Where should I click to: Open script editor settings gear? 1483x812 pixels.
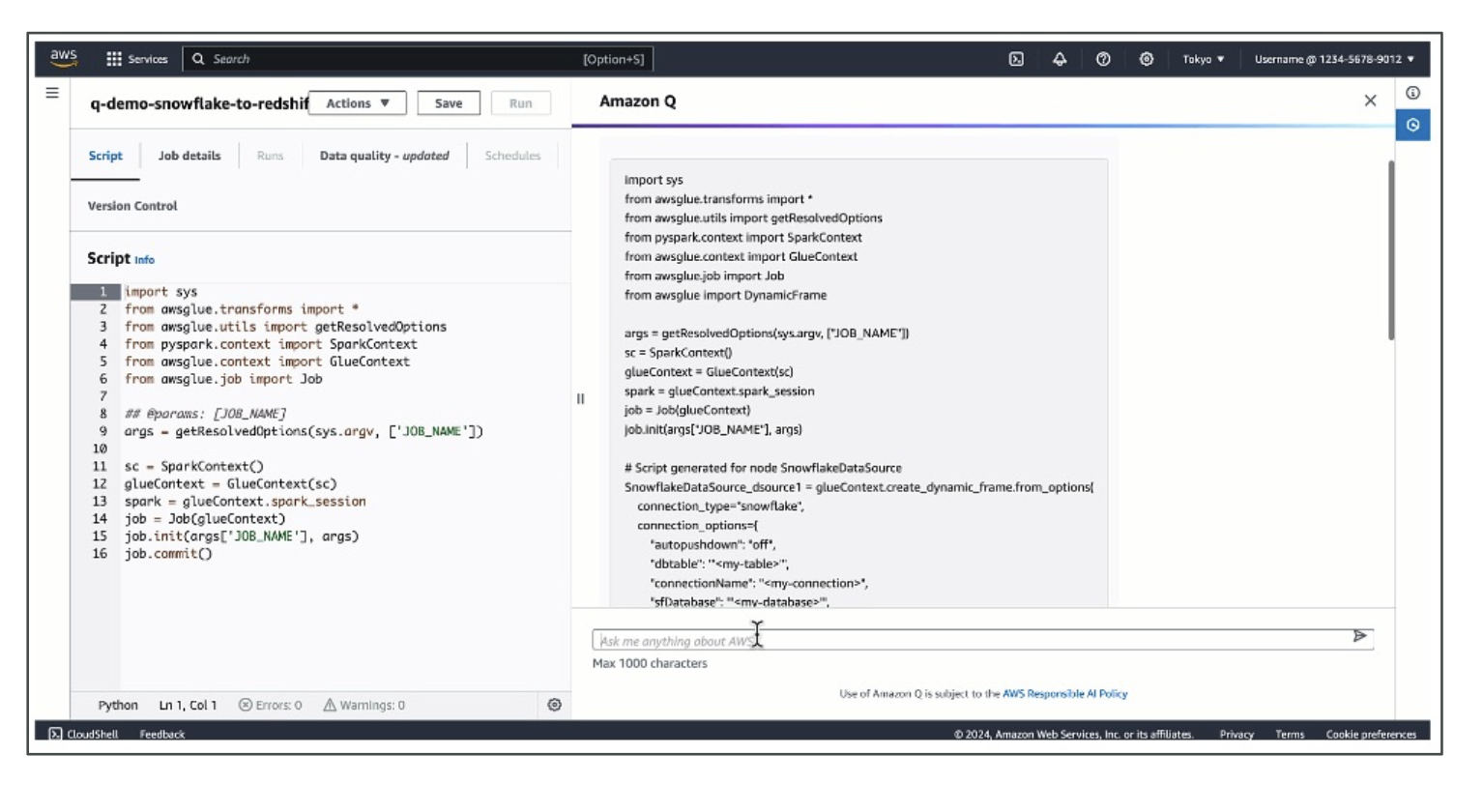pos(554,705)
